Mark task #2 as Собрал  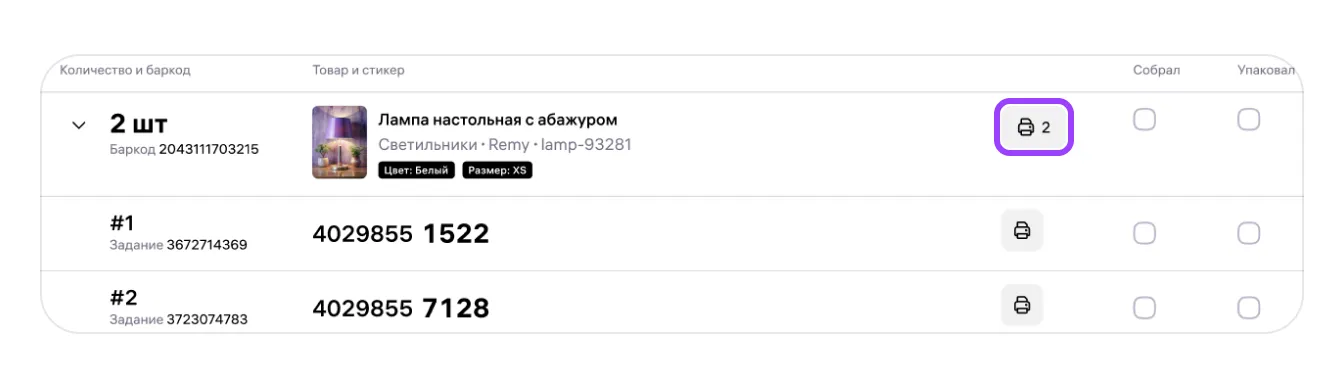coord(1144,308)
